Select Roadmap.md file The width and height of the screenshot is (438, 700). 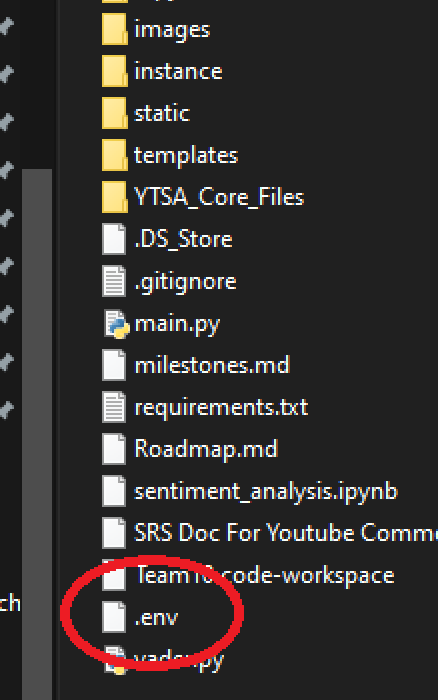206,449
